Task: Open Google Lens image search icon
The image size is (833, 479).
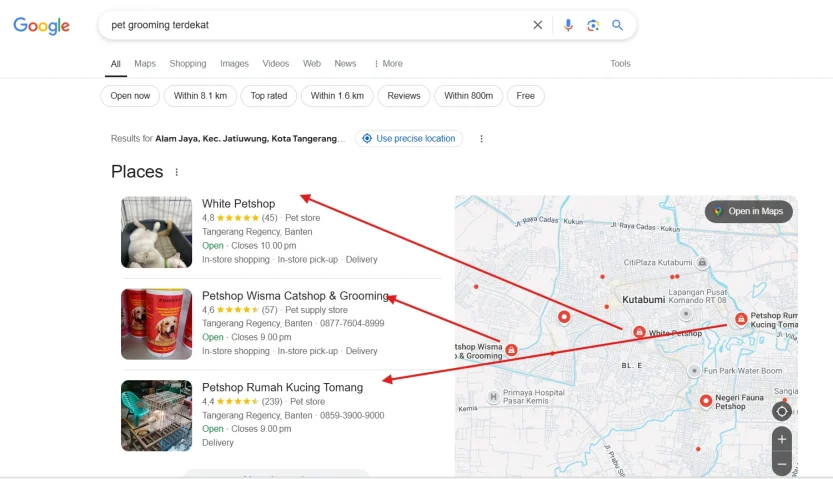Action: 593,25
